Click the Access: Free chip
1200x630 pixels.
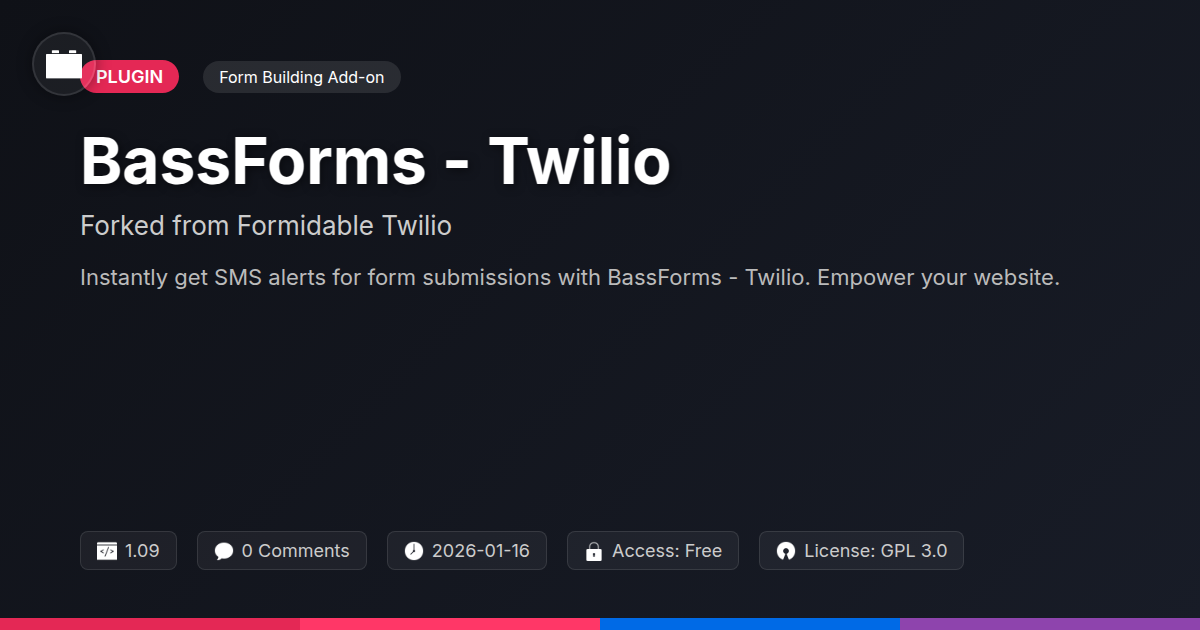(653, 551)
